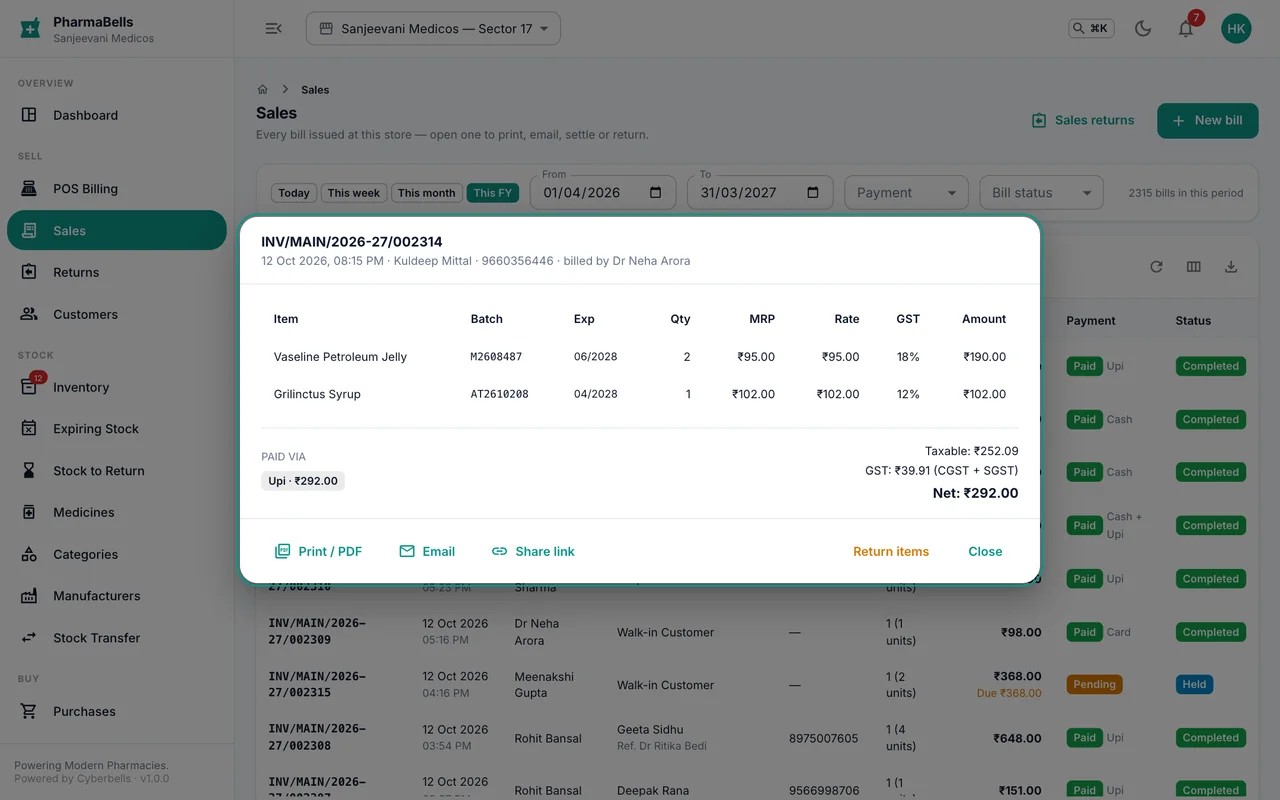
Task: Open the Purchases page
Action: 117,711
